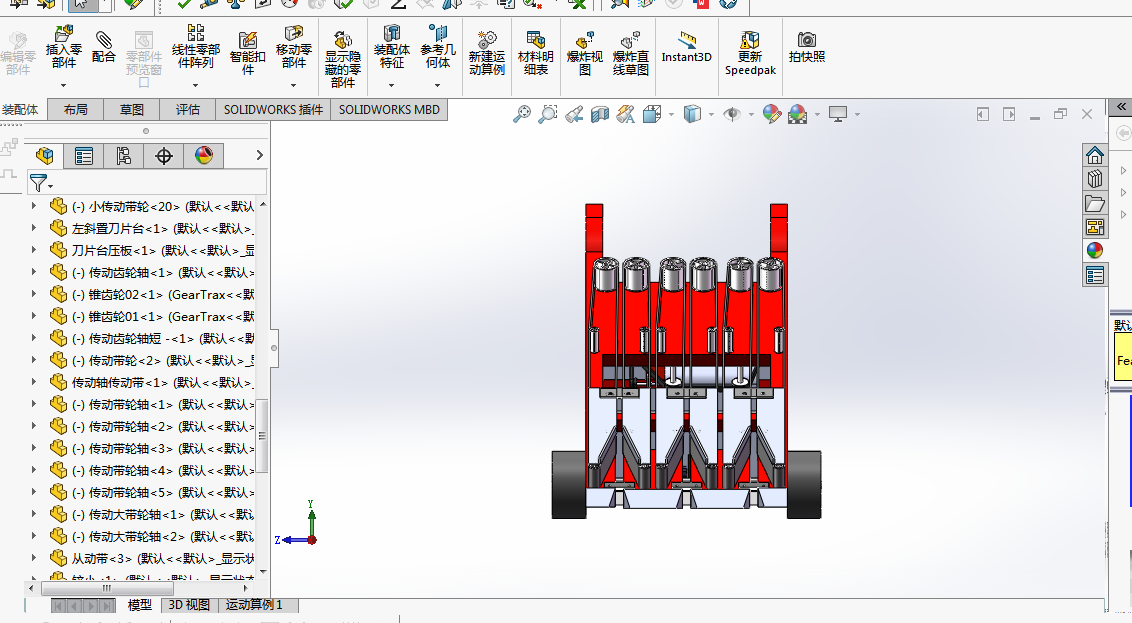Expand the 从动带<3> component node
The height and width of the screenshot is (623, 1132).
coord(33,558)
